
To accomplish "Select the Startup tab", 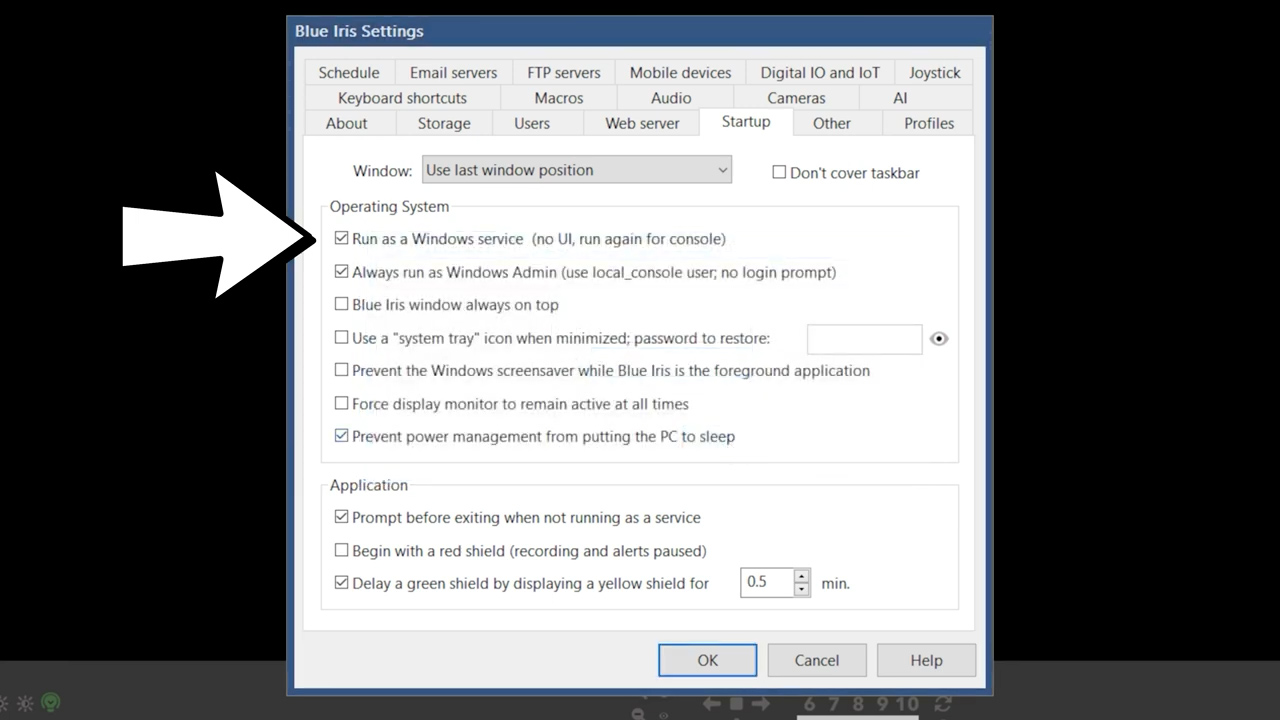I will (x=746, y=122).
